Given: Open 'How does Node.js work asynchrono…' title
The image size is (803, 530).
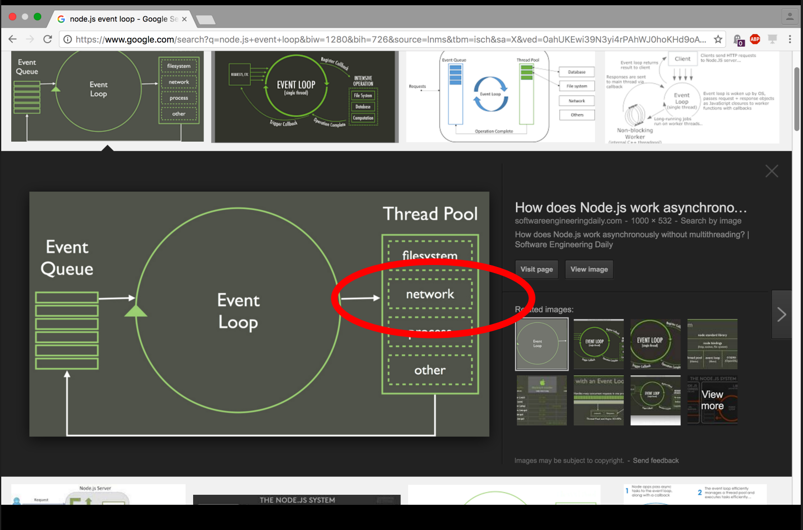Looking at the screenshot, I should coord(630,207).
